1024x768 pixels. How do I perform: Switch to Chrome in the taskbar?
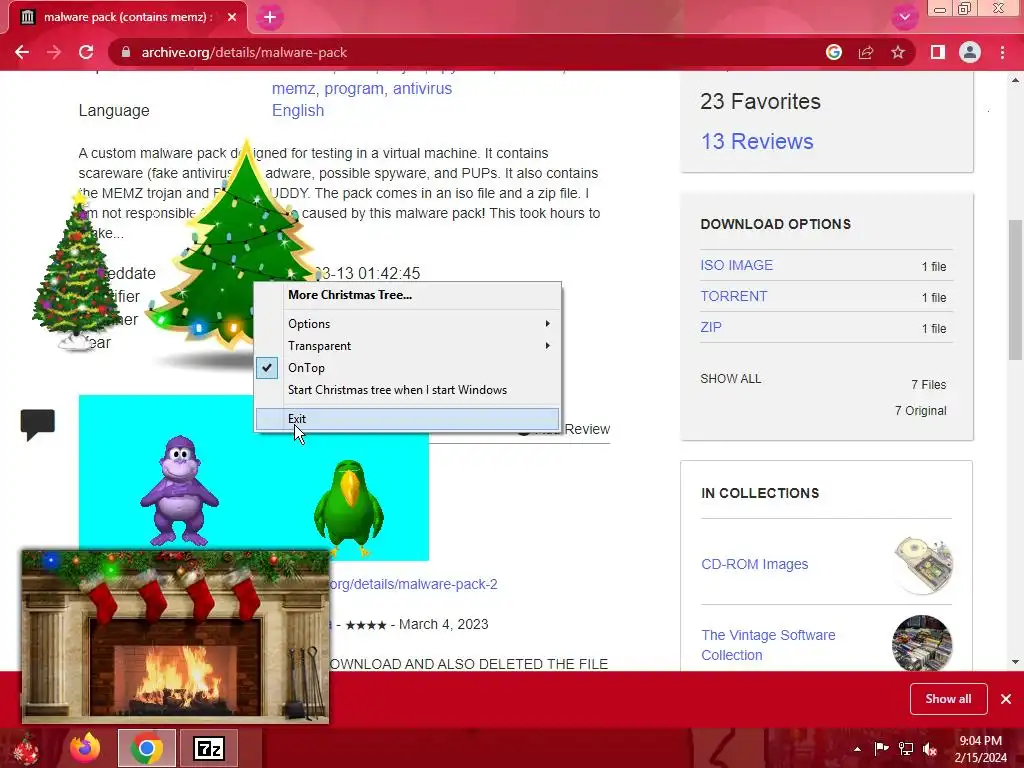click(x=147, y=748)
